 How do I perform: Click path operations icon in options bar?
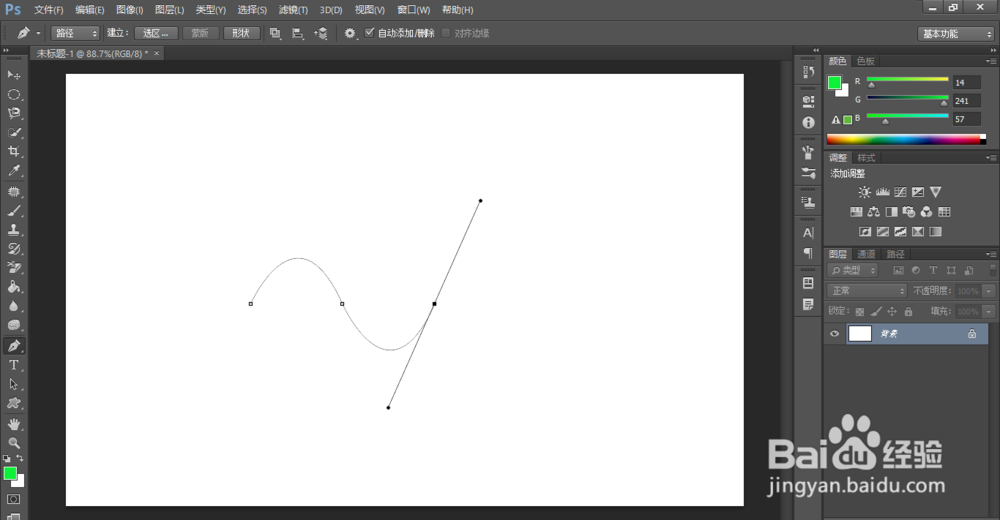(275, 33)
